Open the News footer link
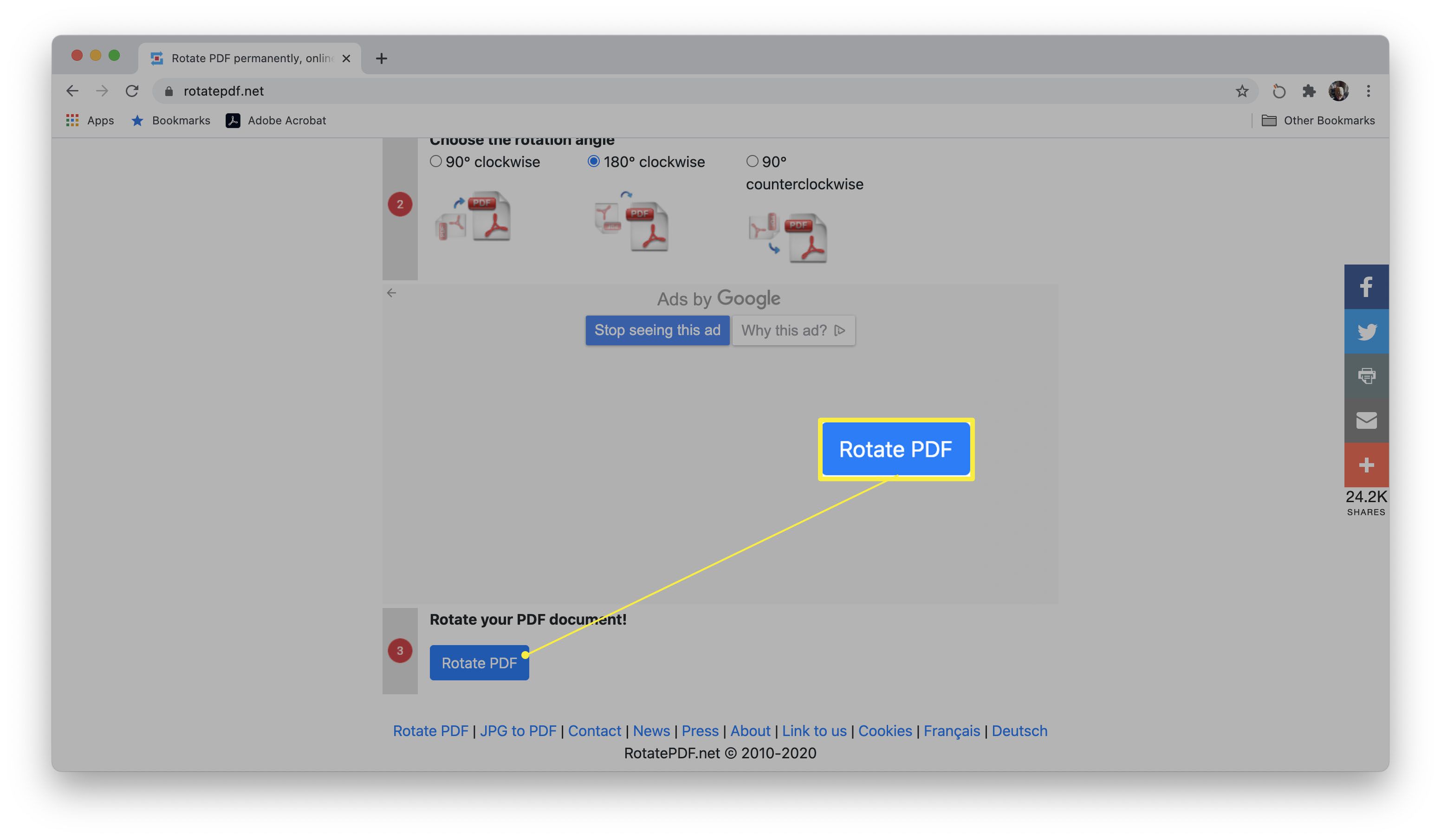1441x840 pixels. (x=651, y=731)
